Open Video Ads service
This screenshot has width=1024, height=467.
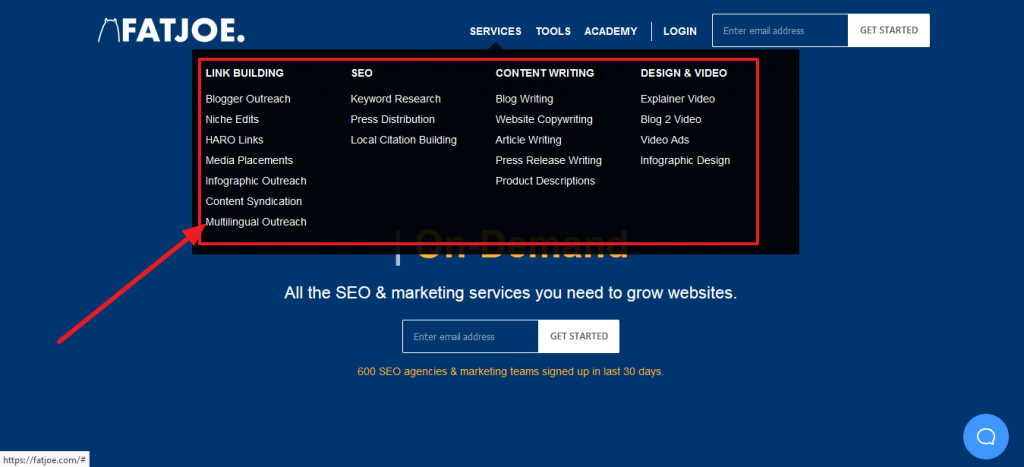665,140
